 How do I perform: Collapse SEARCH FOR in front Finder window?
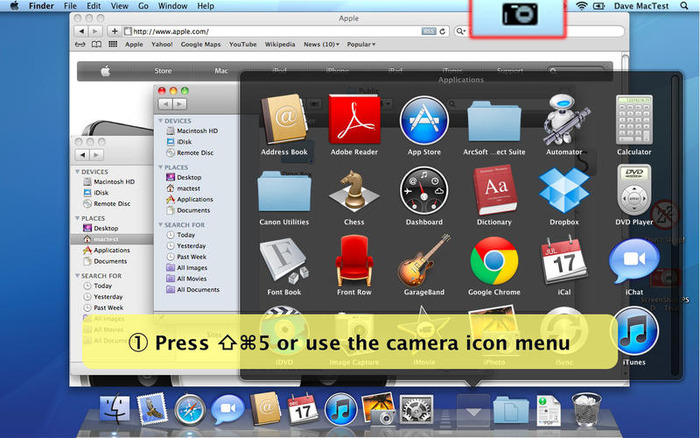(x=160, y=225)
